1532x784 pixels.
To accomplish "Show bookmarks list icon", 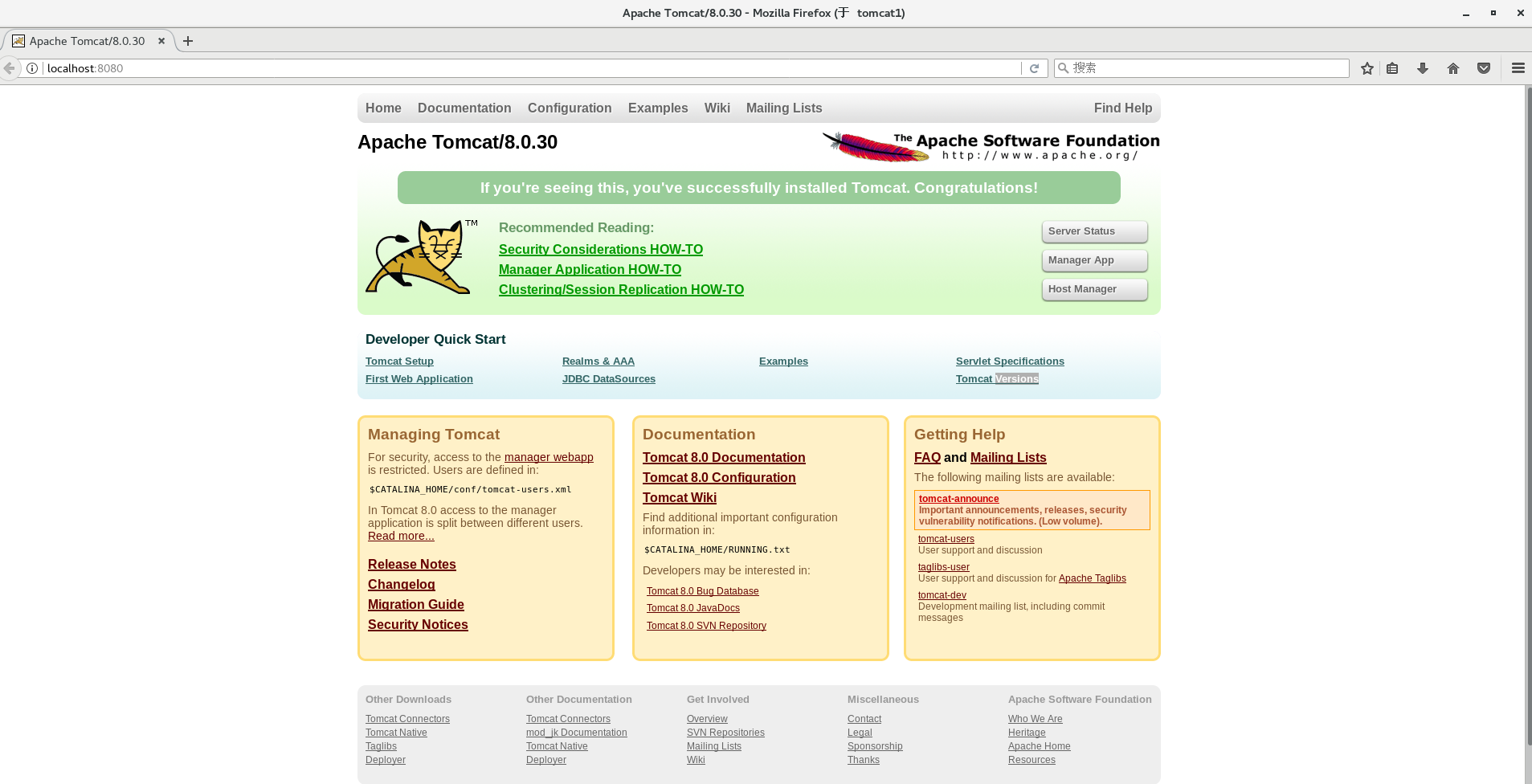I will 1392,68.
